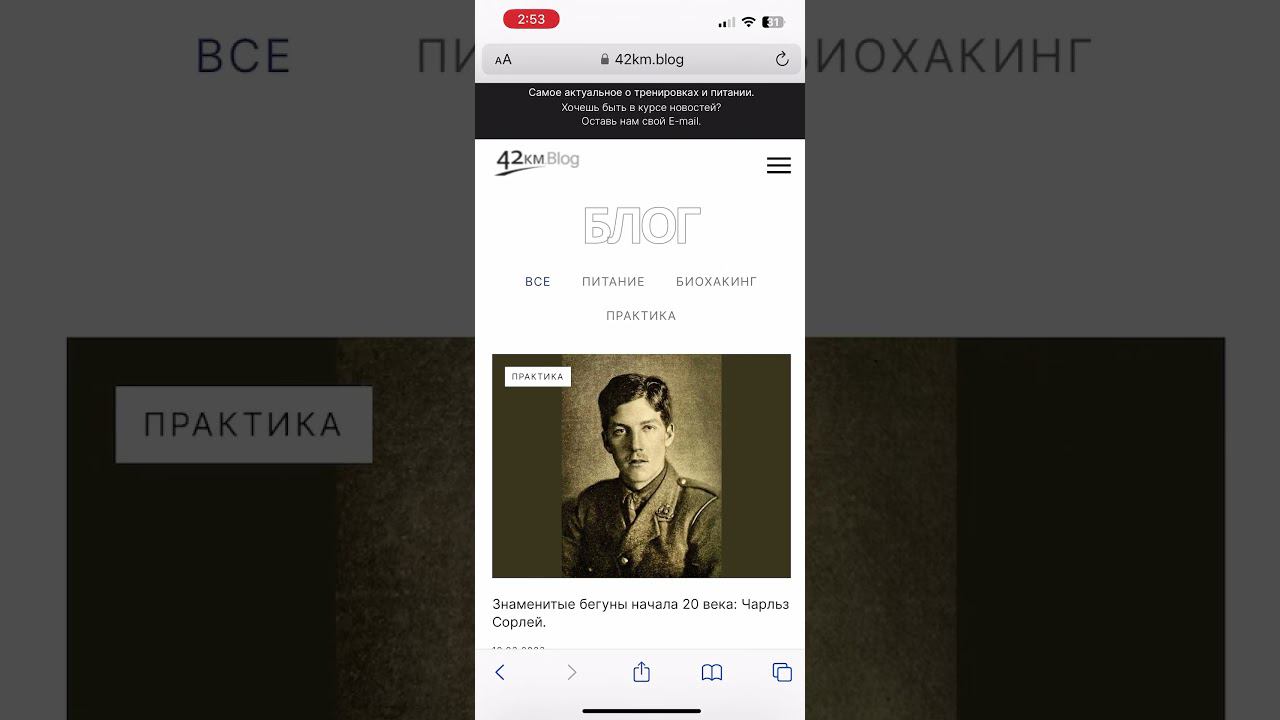Switch to the ПРАКТИКА category tab
This screenshot has width=1280, height=720.
pyautogui.click(x=641, y=316)
